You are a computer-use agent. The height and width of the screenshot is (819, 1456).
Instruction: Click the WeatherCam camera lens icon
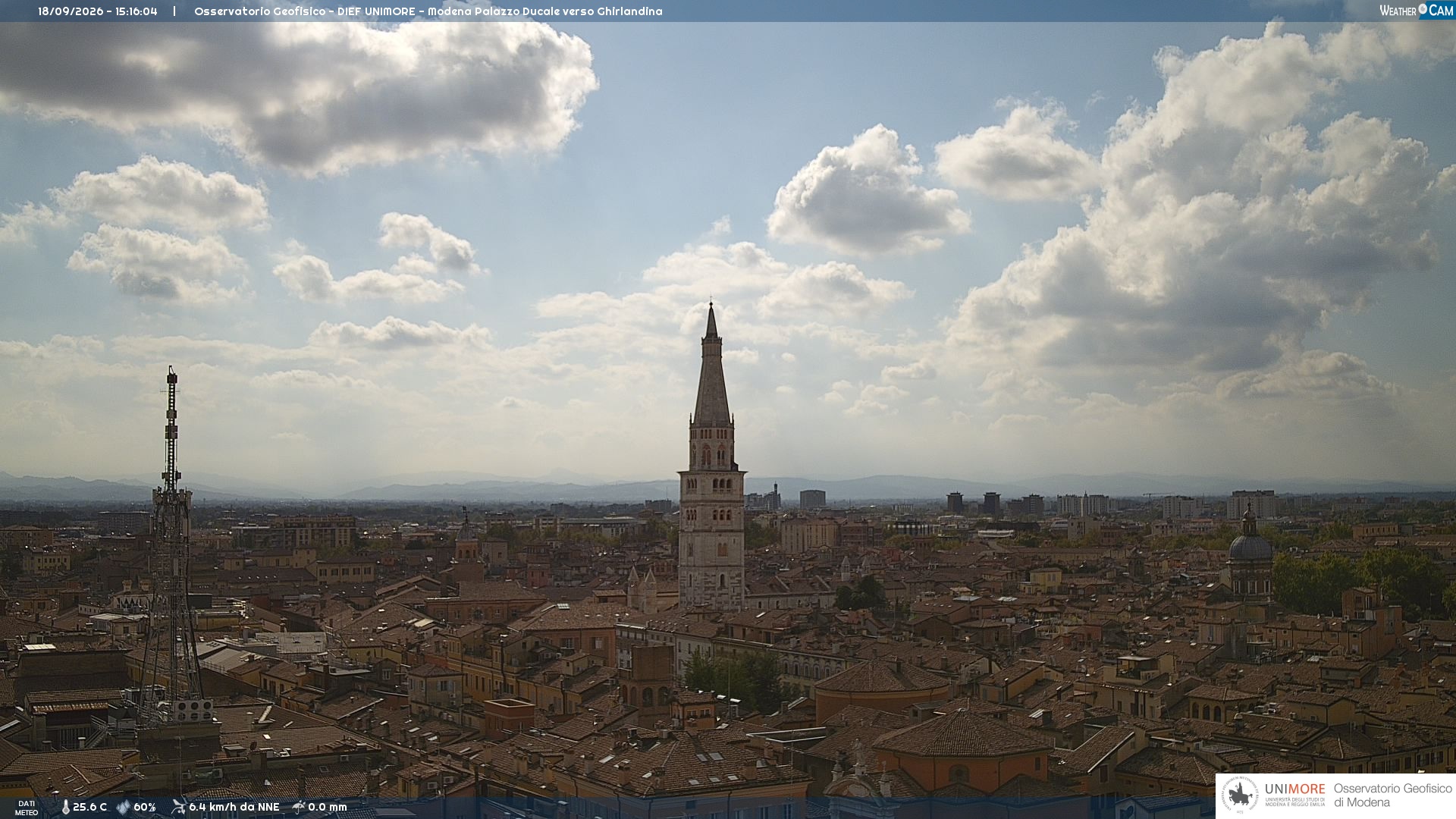pos(1423,10)
